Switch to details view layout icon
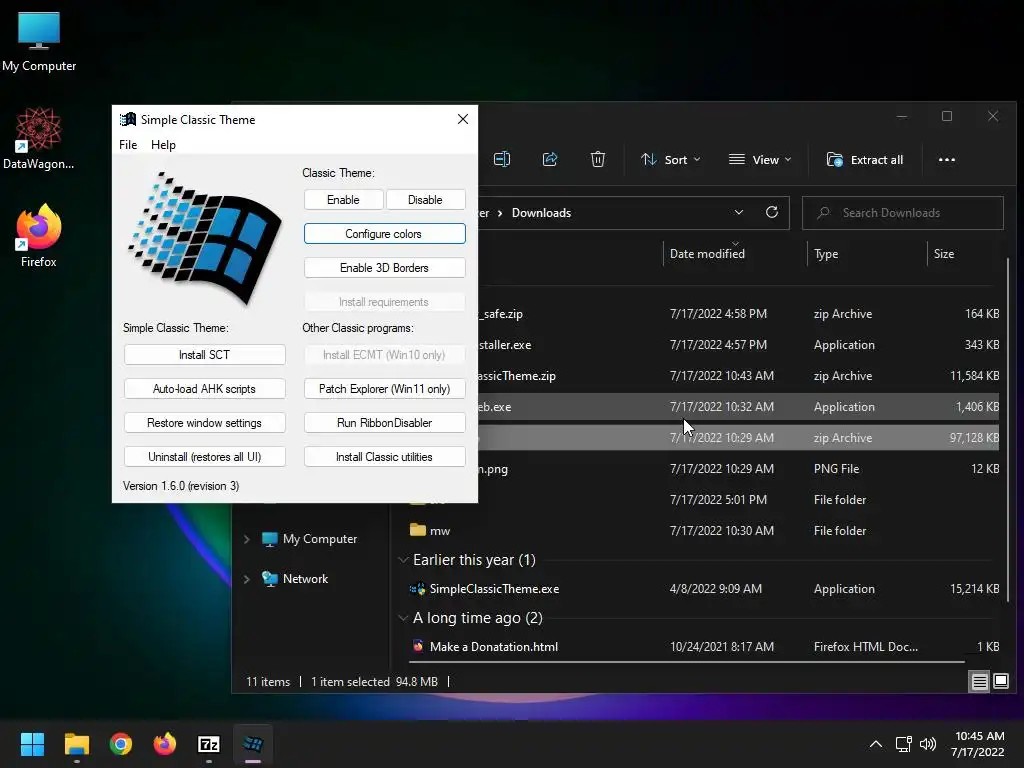The height and width of the screenshot is (768, 1024). click(x=980, y=681)
